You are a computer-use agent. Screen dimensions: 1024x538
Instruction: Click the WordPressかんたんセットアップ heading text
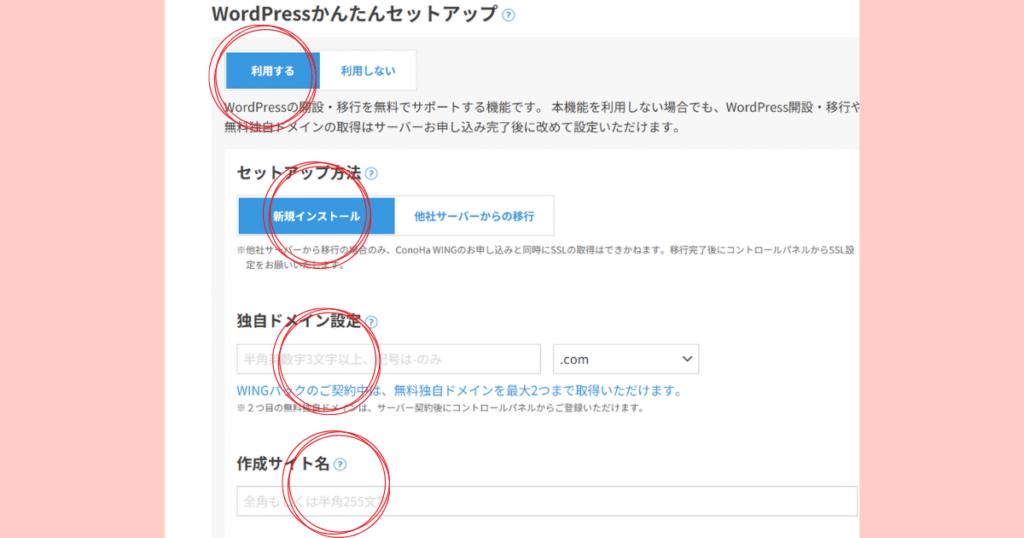pos(355,14)
